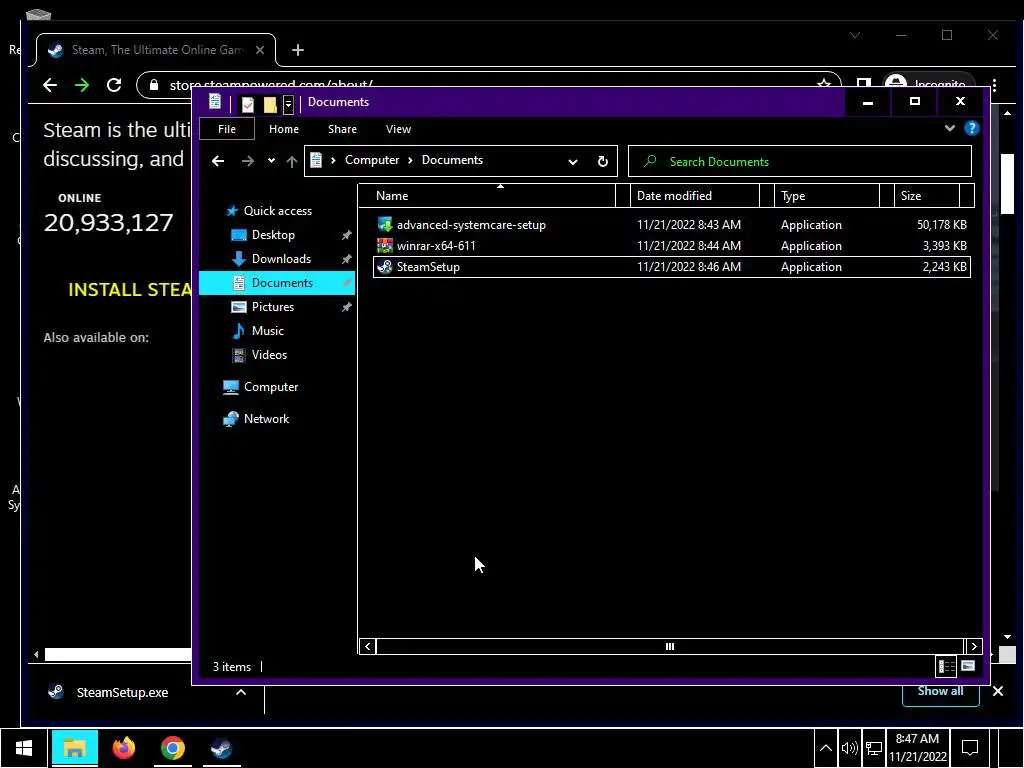The height and width of the screenshot is (768, 1024).
Task: Switch to large icons view layout
Action: [968, 666]
